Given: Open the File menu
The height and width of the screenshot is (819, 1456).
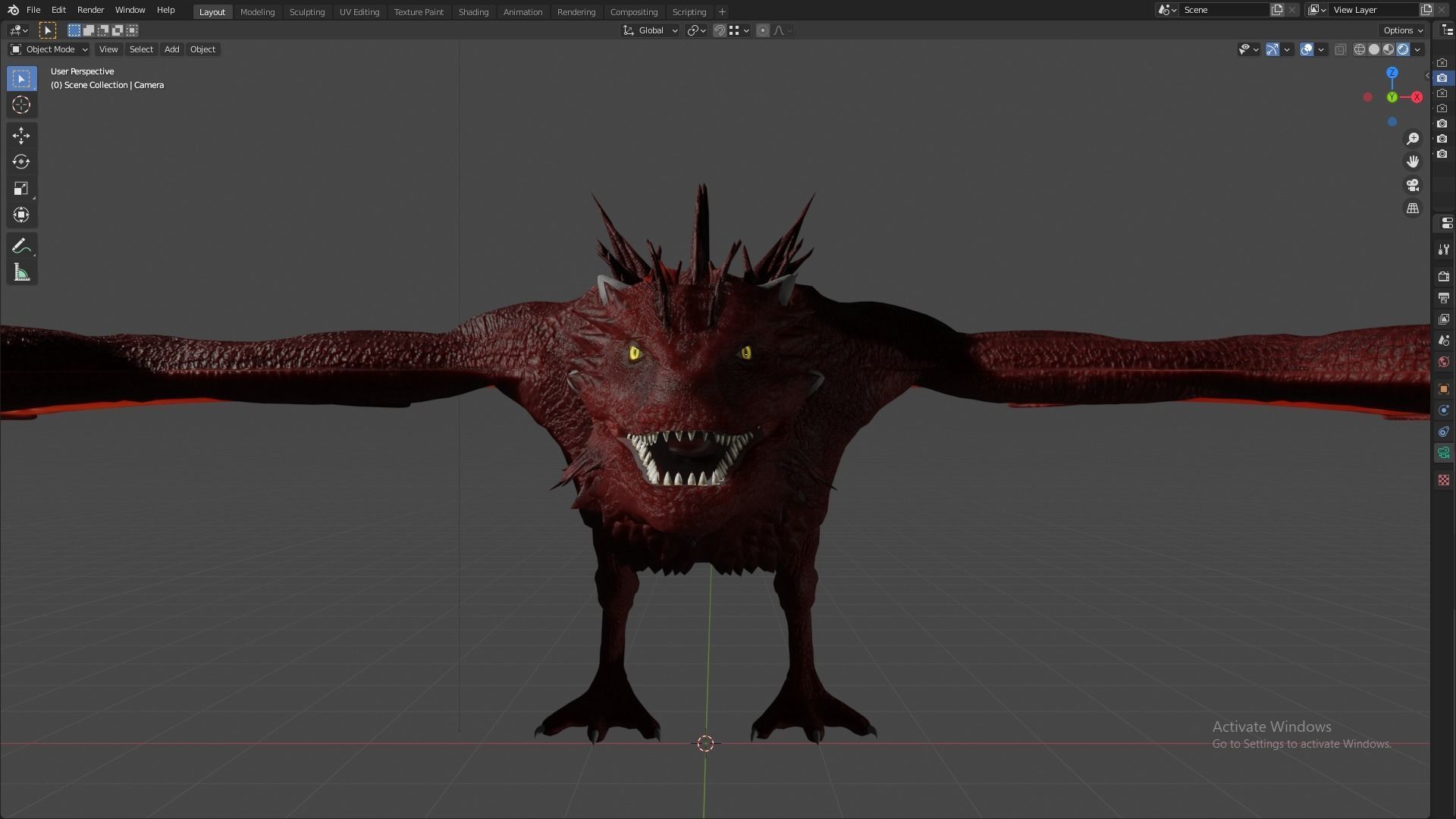Looking at the screenshot, I should [x=33, y=10].
